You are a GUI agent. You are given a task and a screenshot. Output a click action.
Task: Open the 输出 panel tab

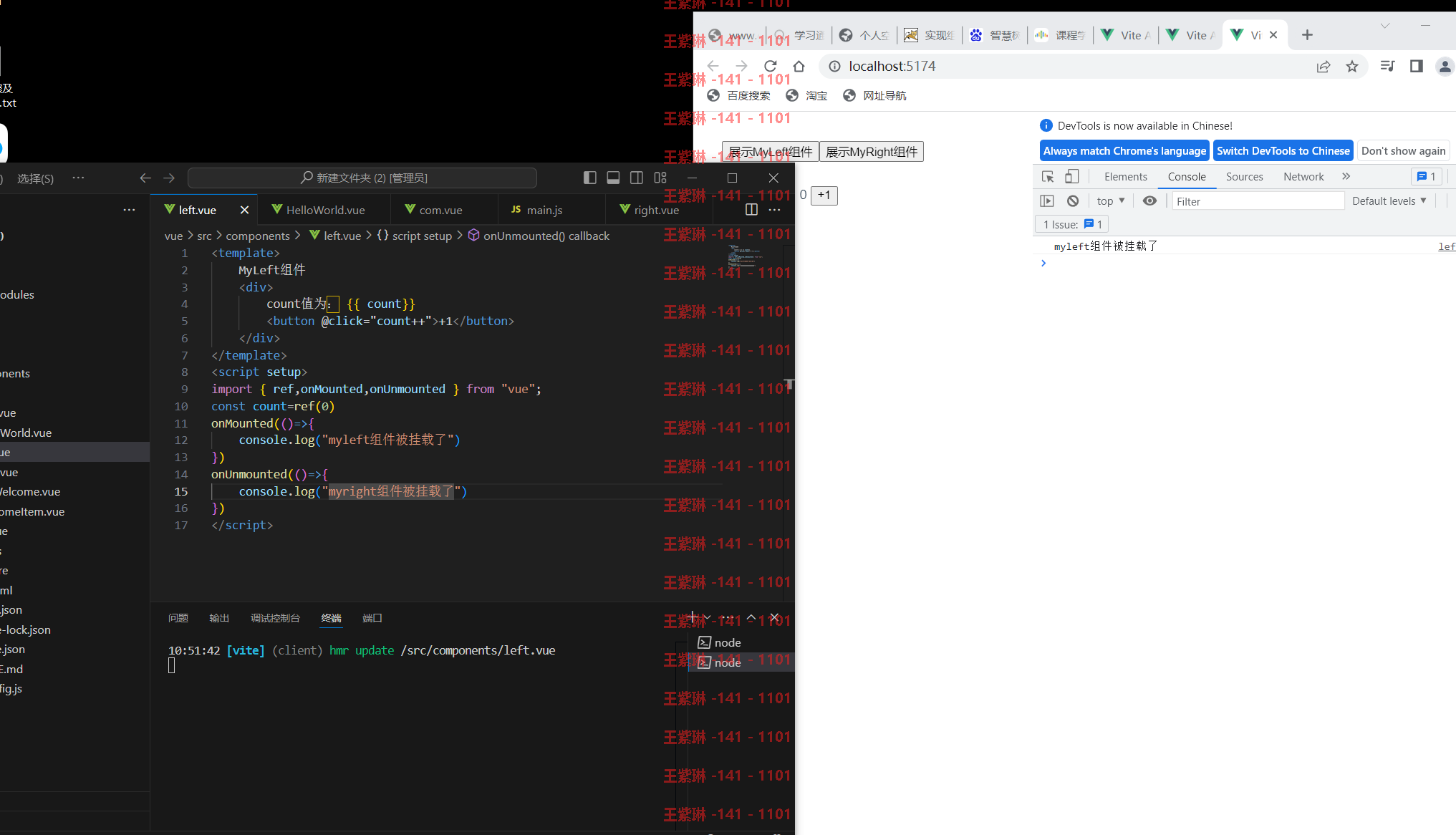point(219,618)
